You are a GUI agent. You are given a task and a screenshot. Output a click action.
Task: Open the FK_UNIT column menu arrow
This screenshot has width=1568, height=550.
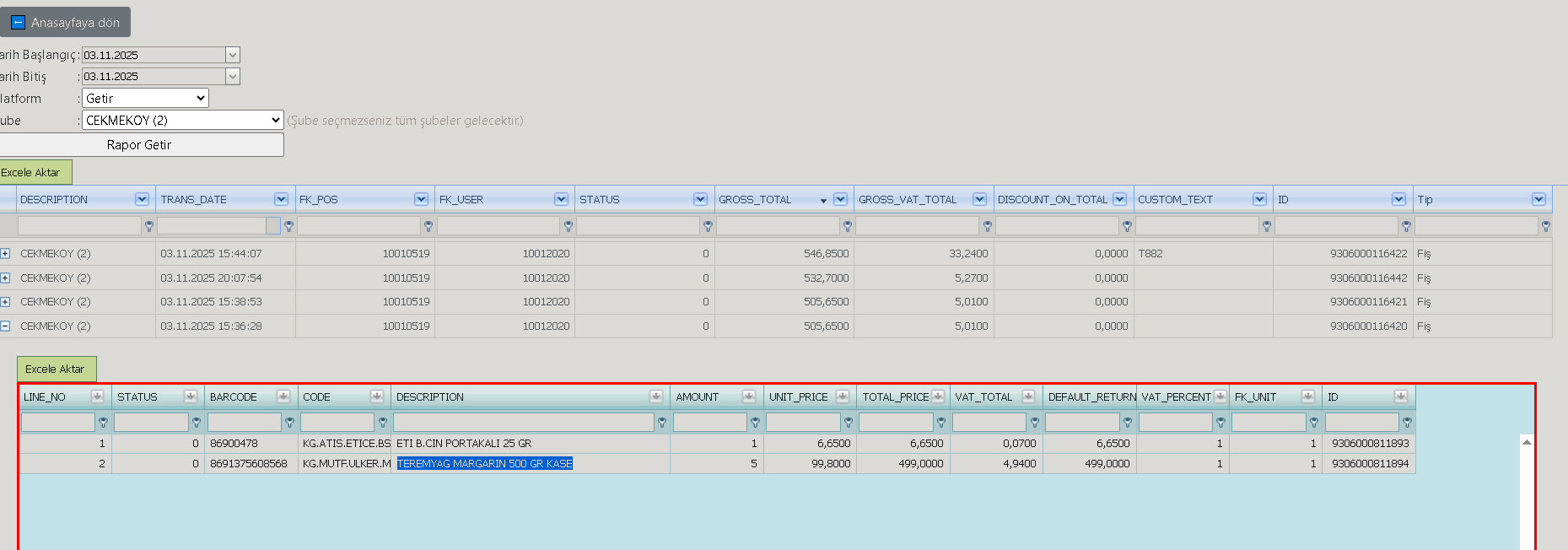(1307, 396)
